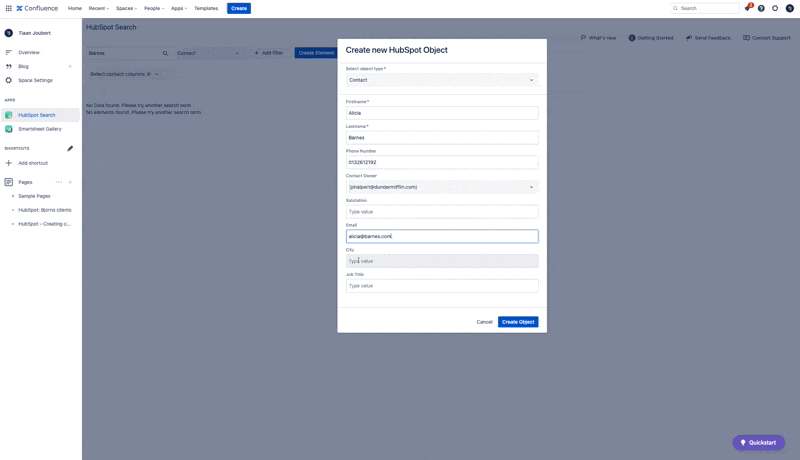
Task: Open the Contact Owner dropdown
Action: click(x=442, y=187)
